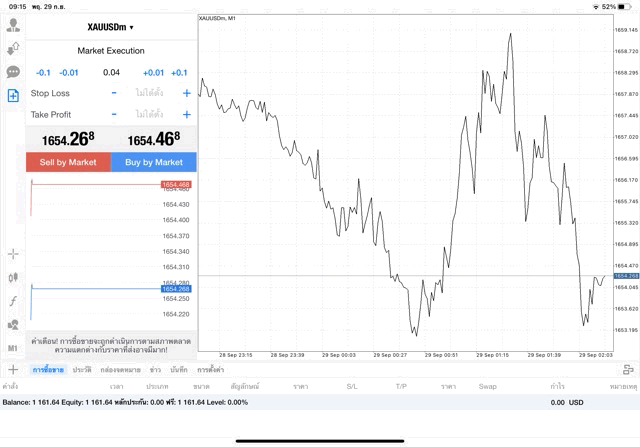The height and width of the screenshot is (447, 640).
Task: Decrease Take Profit with minus button
Action: coord(114,115)
